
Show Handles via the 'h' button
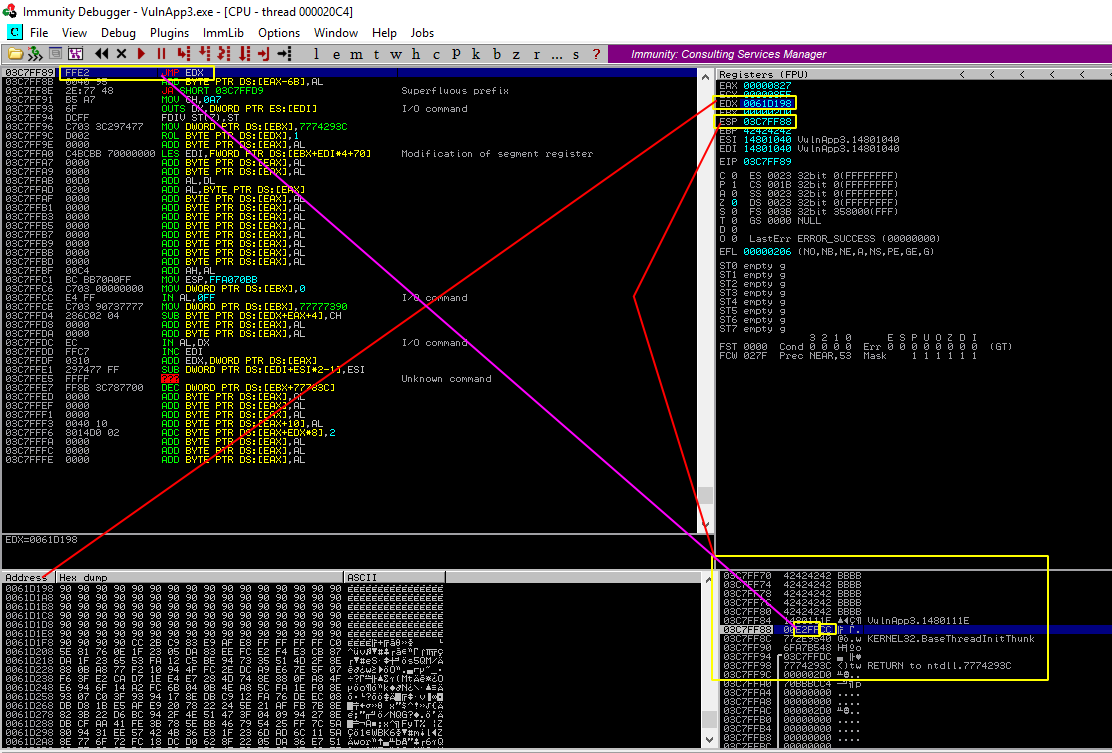[x=416, y=54]
